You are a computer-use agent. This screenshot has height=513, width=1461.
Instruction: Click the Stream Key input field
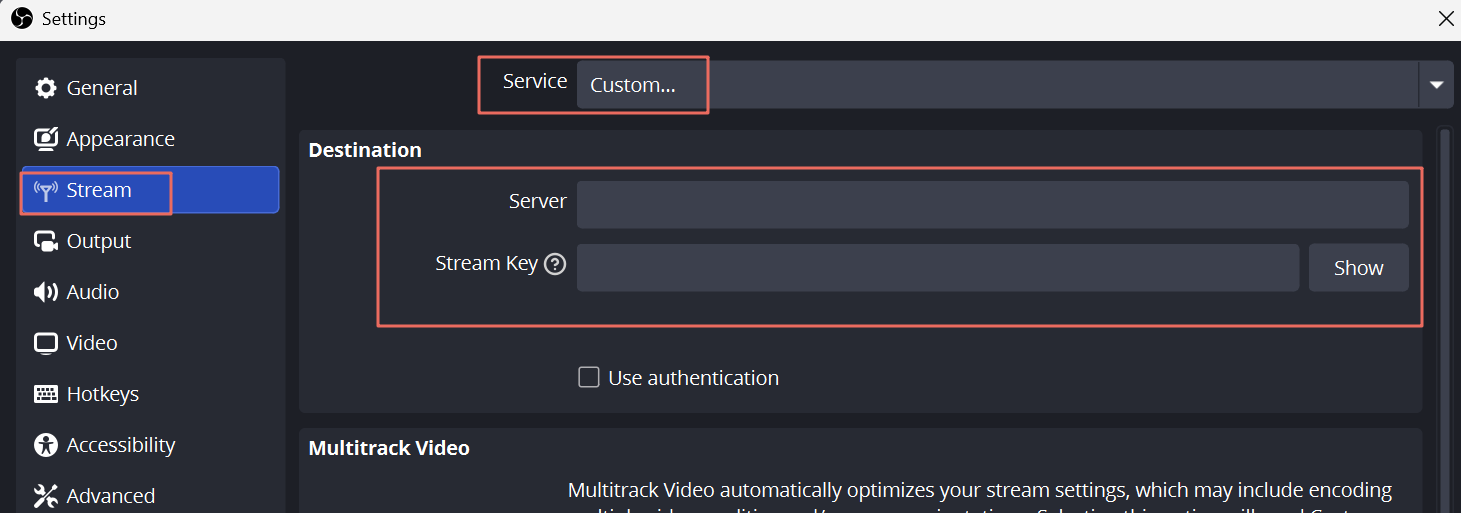(938, 268)
